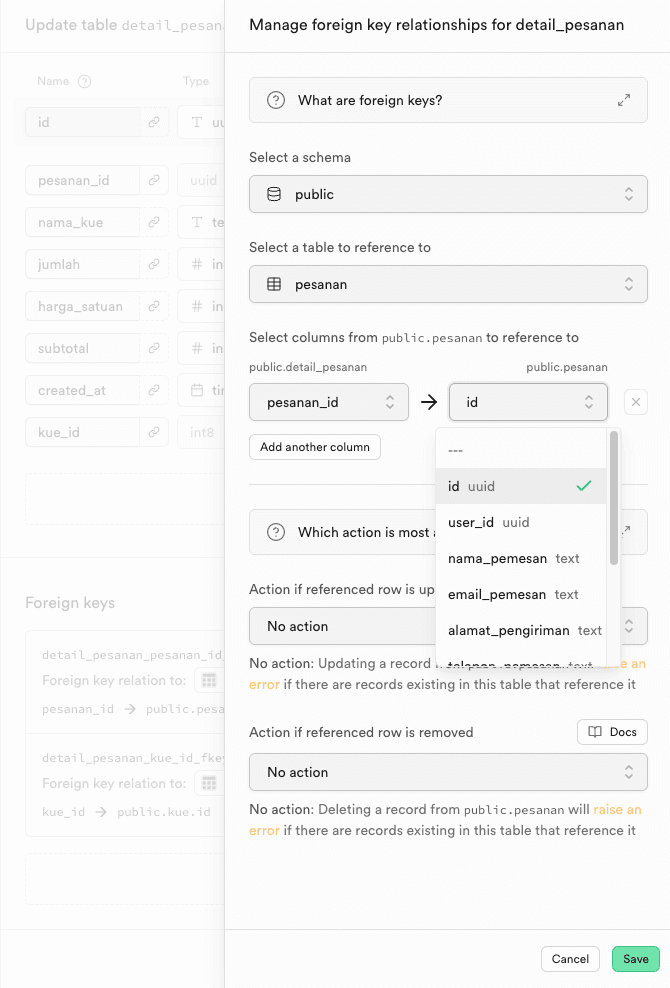
Task: Click the question mark icon beside 'What are foreign keys?'
Action: 275,100
